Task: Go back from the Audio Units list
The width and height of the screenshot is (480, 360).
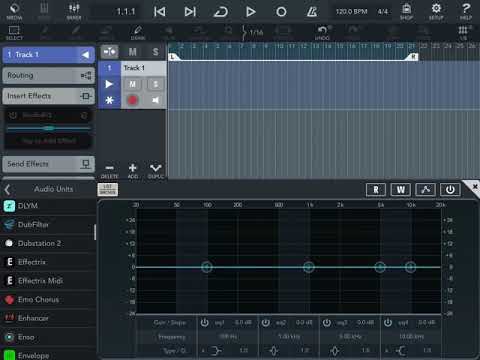Action: point(7,189)
